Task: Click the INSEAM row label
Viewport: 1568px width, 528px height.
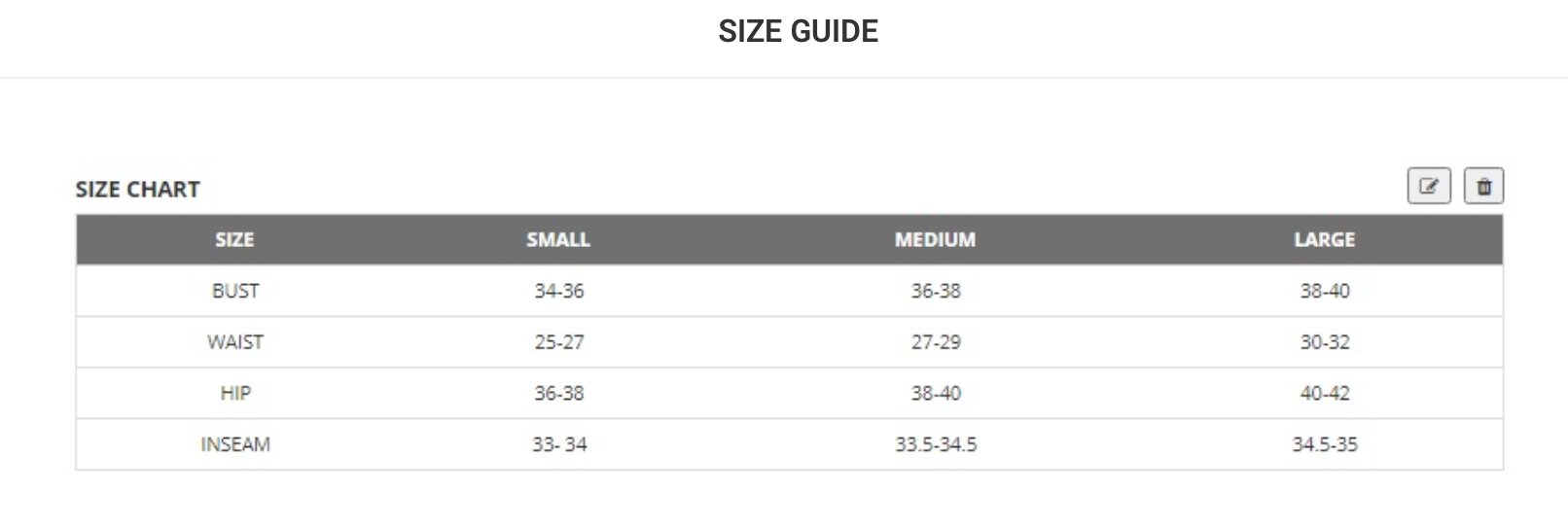Action: (x=235, y=444)
